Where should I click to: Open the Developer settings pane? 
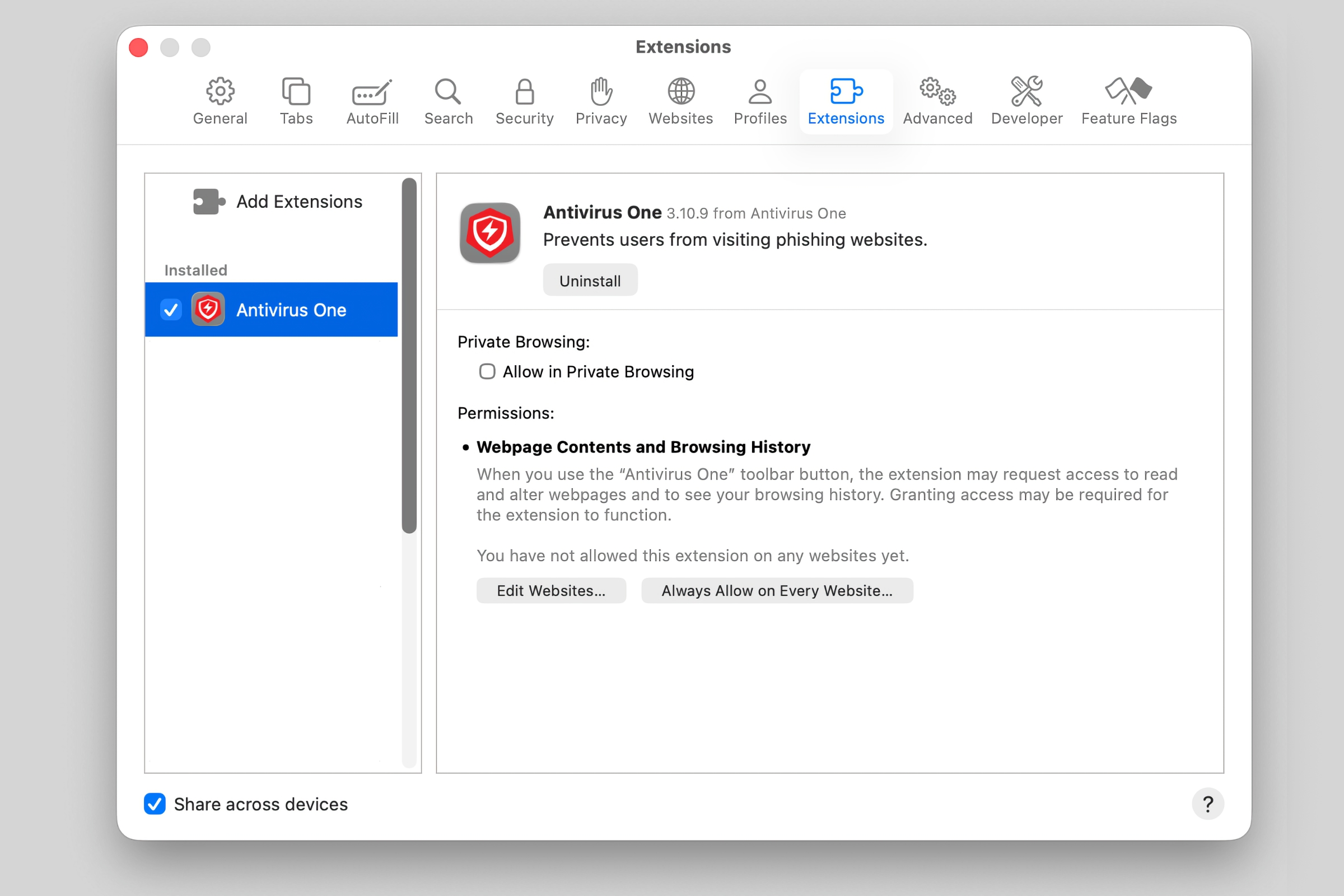click(x=1026, y=102)
